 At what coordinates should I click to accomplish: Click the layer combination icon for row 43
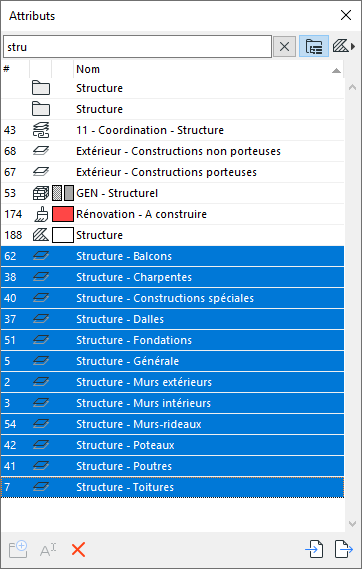[x=41, y=130]
